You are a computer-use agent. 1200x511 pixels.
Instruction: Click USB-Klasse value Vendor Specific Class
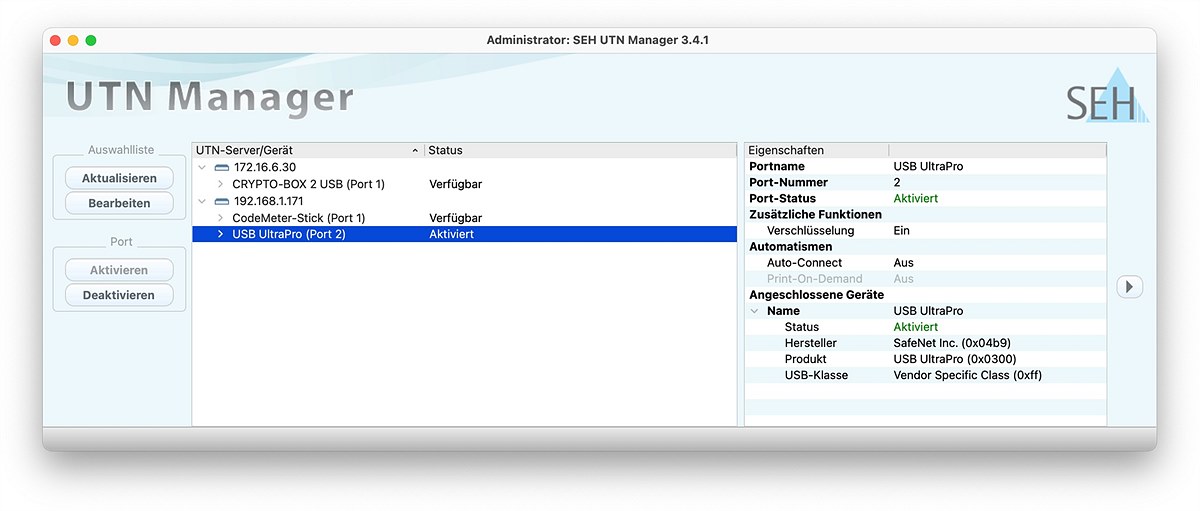click(968, 375)
